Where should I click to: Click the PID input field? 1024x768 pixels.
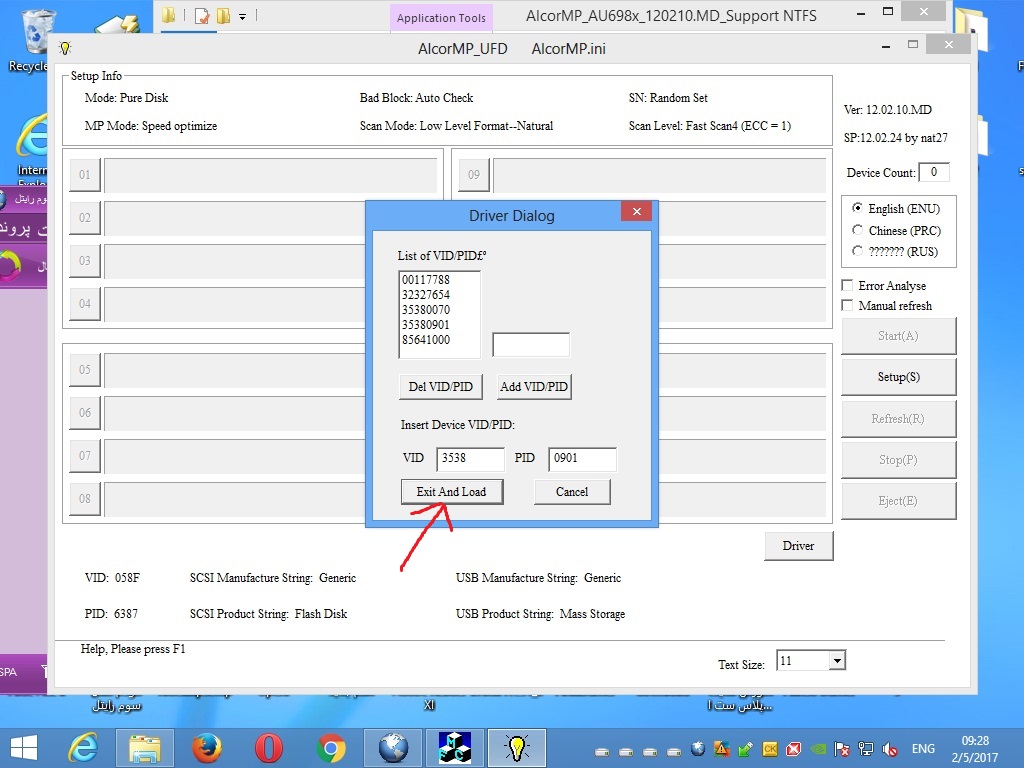click(x=583, y=458)
